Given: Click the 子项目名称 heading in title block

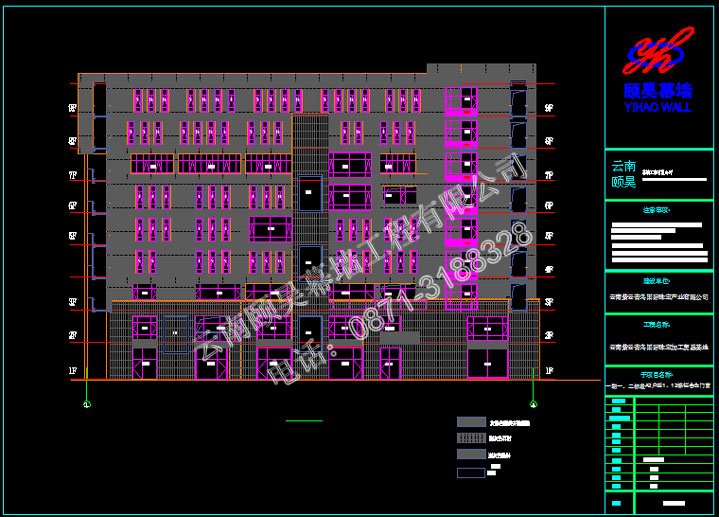Looking at the screenshot, I should pos(660,372).
